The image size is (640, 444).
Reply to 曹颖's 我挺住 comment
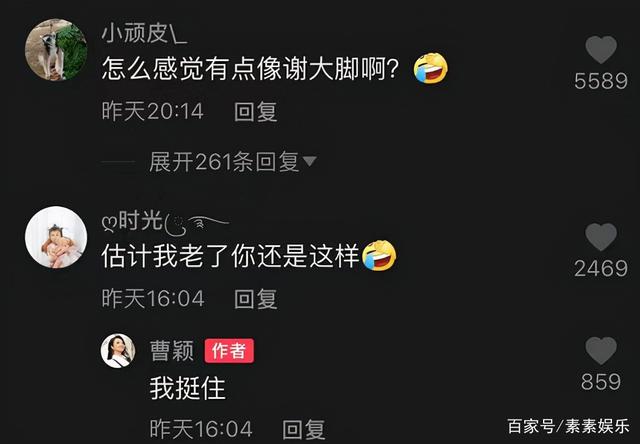pyautogui.click(x=304, y=429)
